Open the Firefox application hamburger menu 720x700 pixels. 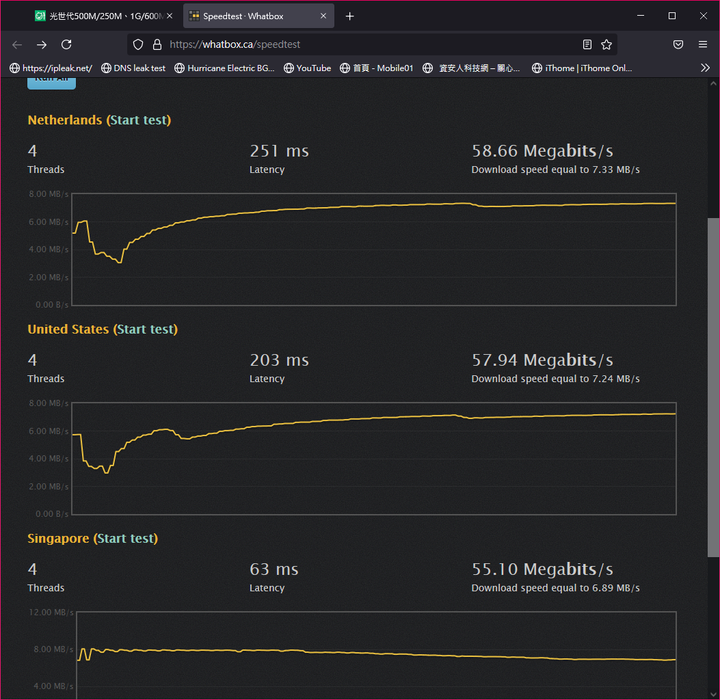pyautogui.click(x=704, y=45)
